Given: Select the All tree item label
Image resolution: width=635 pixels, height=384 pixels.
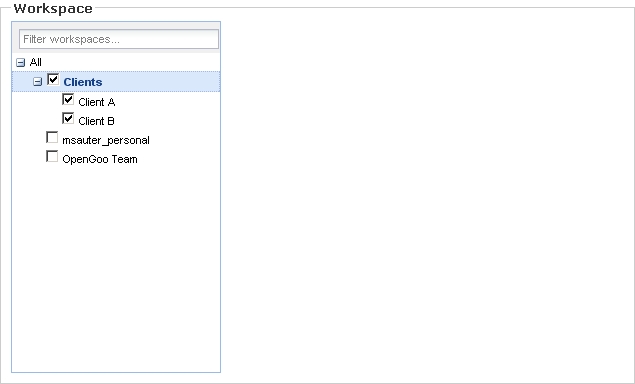Looking at the screenshot, I should tap(36, 62).
